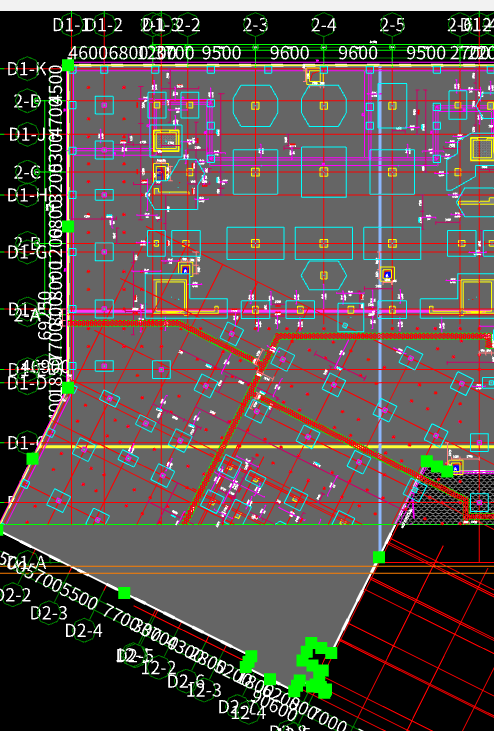The width and height of the screenshot is (494, 731).
Task: Click the D1-2 axis label at top
Action: point(105,25)
